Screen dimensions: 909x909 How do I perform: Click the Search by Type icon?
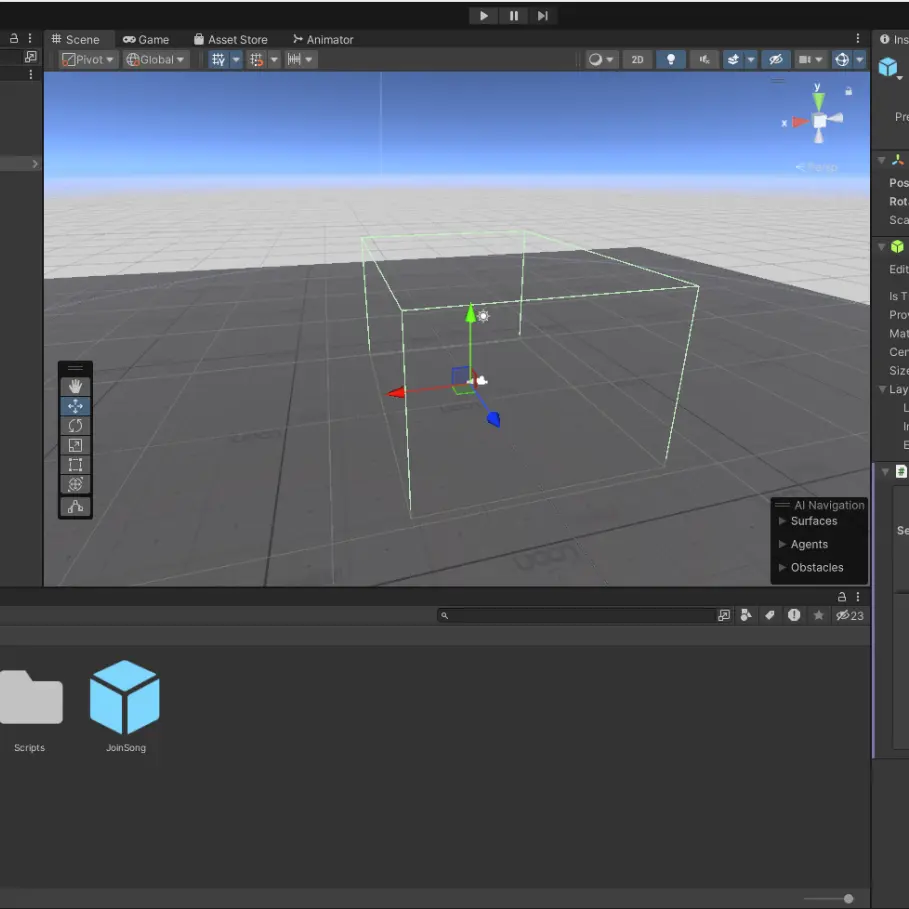click(x=746, y=616)
